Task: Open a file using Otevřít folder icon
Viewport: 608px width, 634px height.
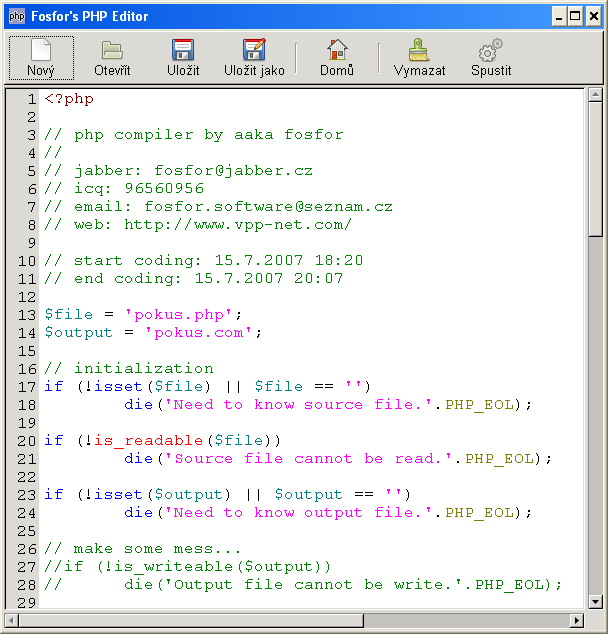Action: point(112,58)
